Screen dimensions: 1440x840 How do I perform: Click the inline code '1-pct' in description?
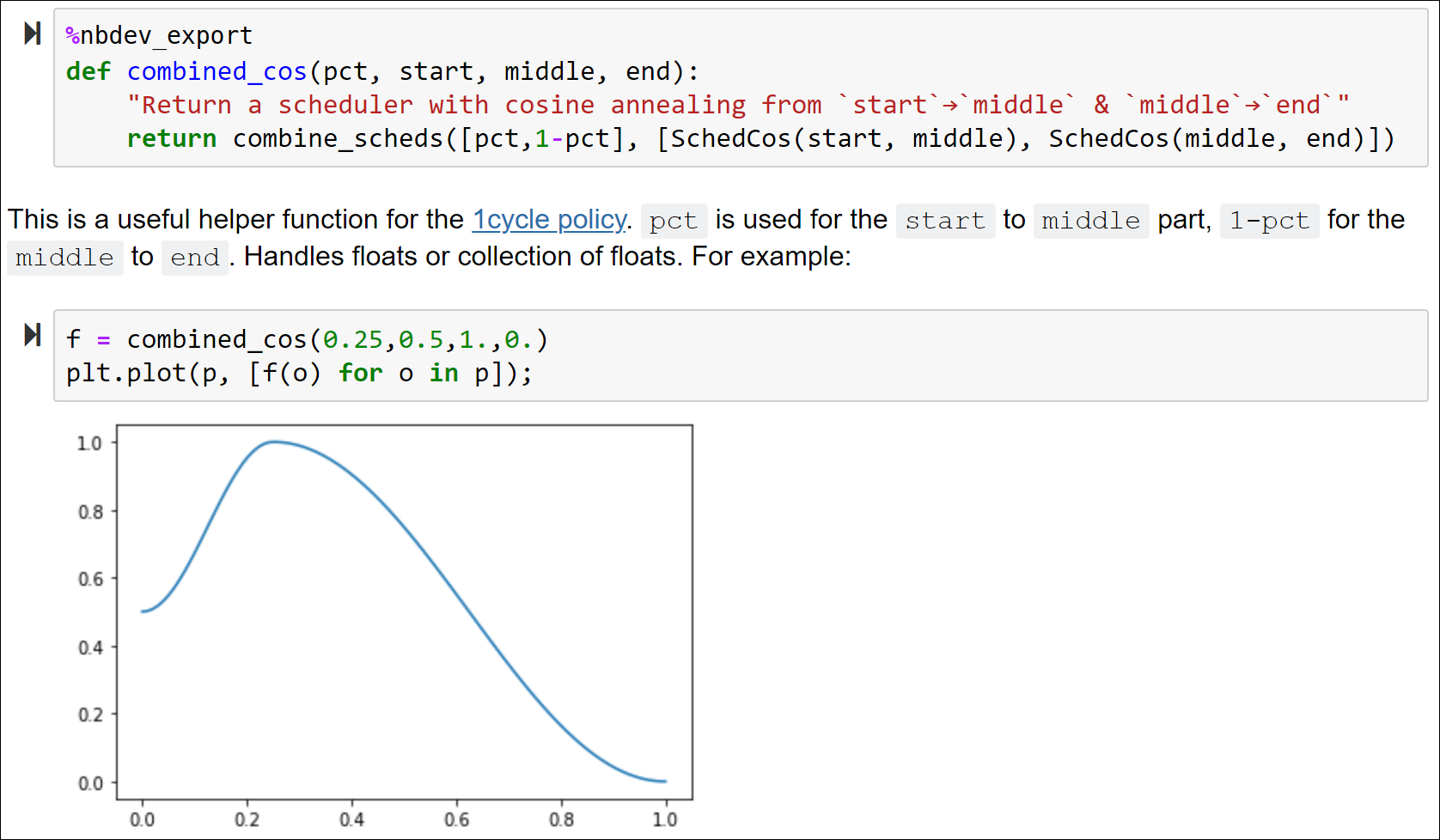pyautogui.click(x=1269, y=221)
